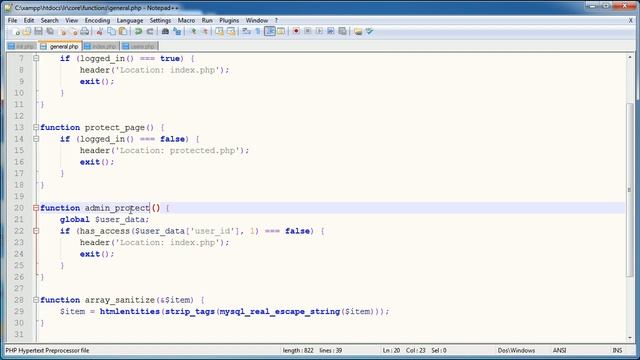Click the vertical scrollbar up arrow

coord(630,58)
